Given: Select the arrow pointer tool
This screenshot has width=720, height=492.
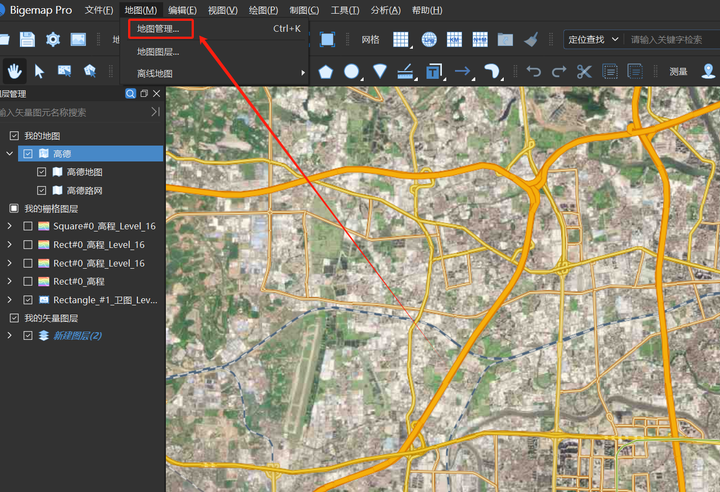Looking at the screenshot, I should pyautogui.click(x=39, y=71).
